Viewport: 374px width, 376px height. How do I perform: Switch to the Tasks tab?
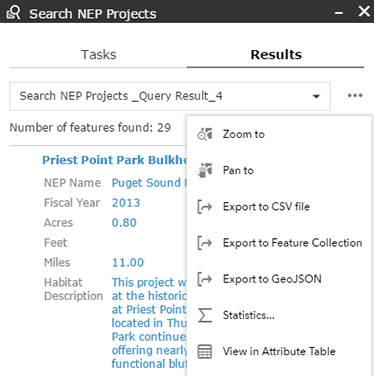tap(99, 54)
